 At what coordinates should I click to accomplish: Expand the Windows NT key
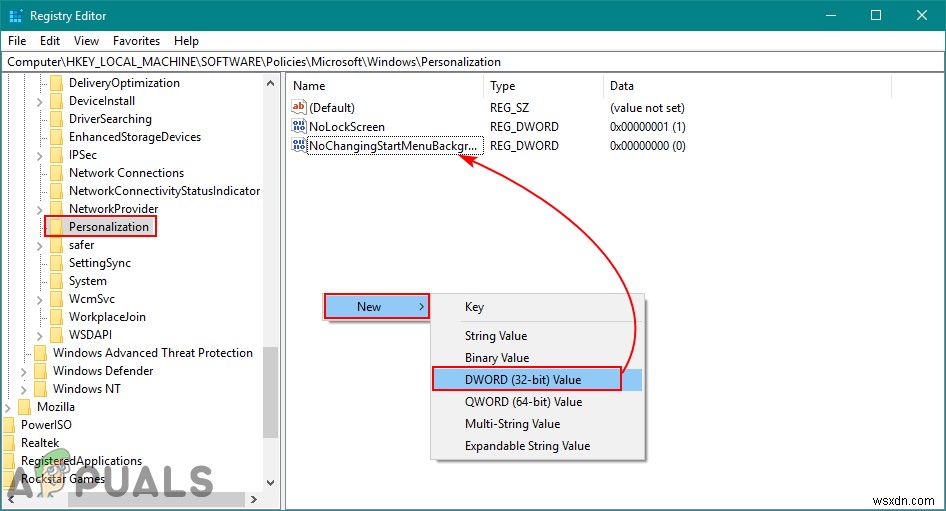[24, 389]
